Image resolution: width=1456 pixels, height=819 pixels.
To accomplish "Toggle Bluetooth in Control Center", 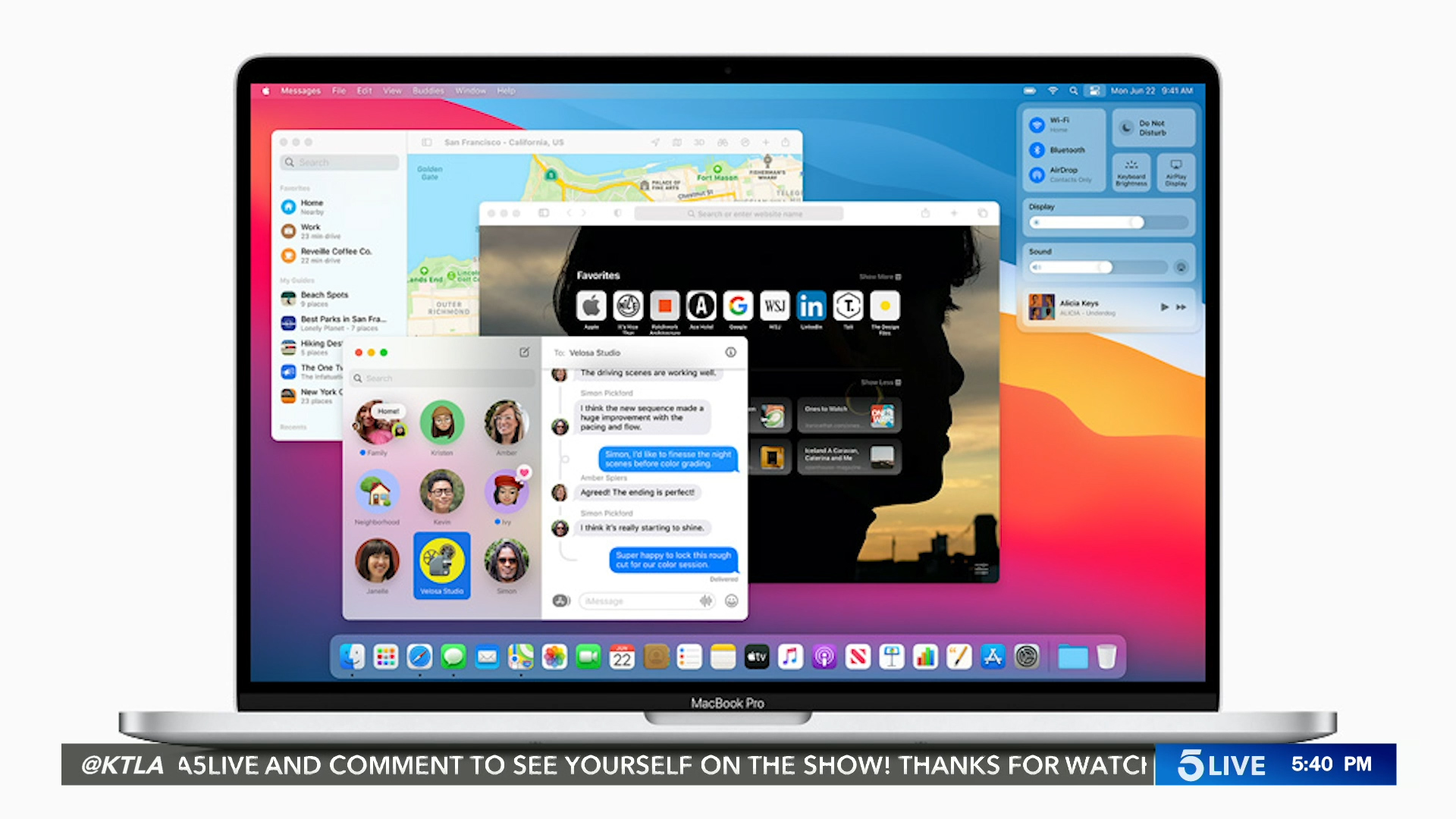I will tap(1037, 150).
